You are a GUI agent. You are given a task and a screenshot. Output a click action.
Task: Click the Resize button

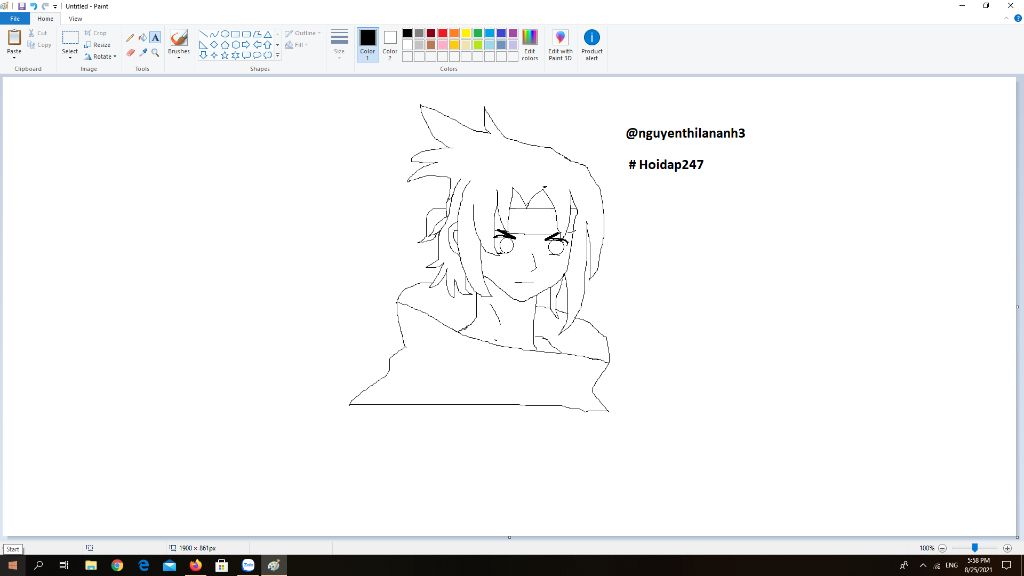point(97,45)
